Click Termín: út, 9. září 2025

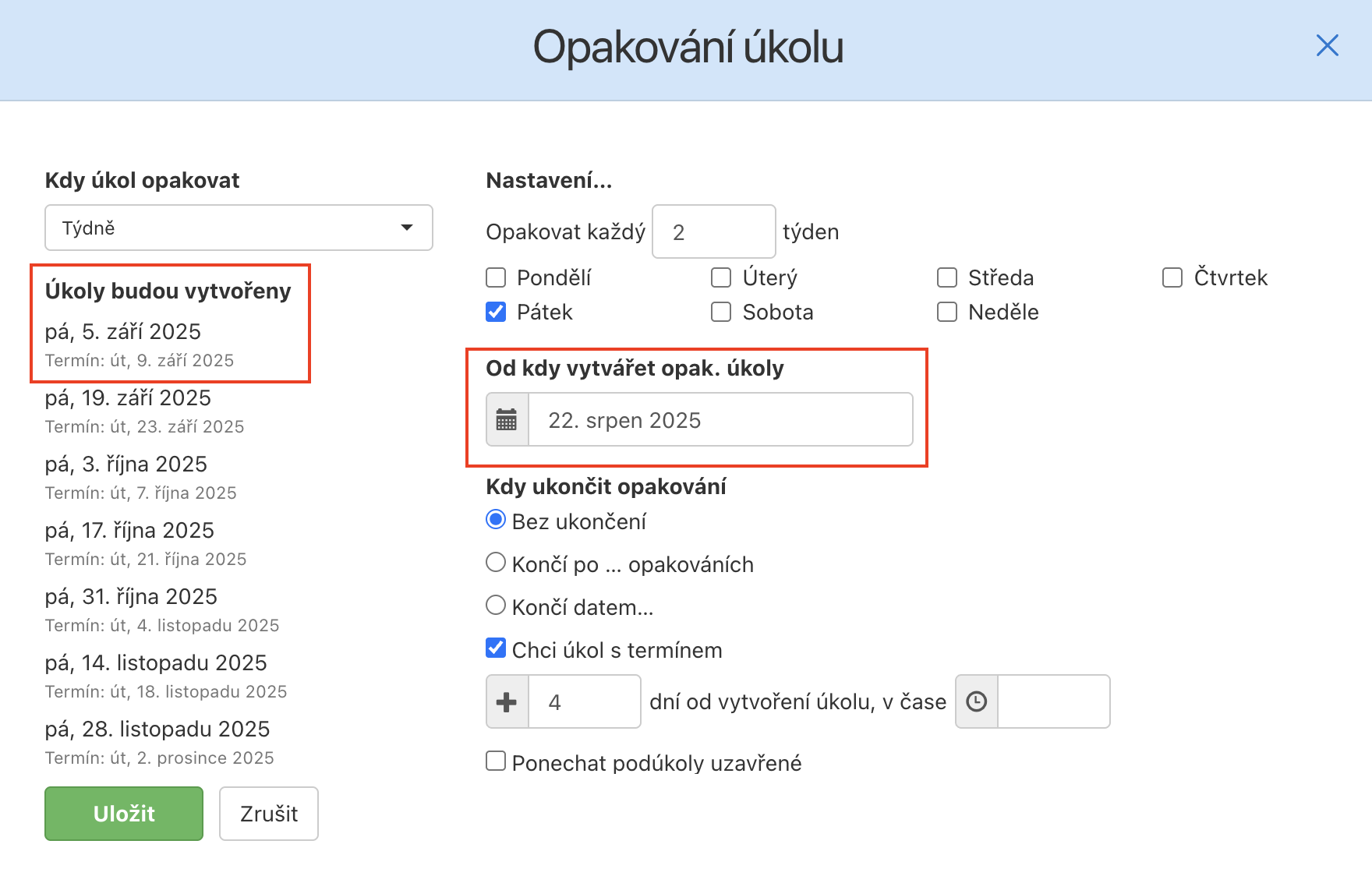pyautogui.click(x=140, y=361)
